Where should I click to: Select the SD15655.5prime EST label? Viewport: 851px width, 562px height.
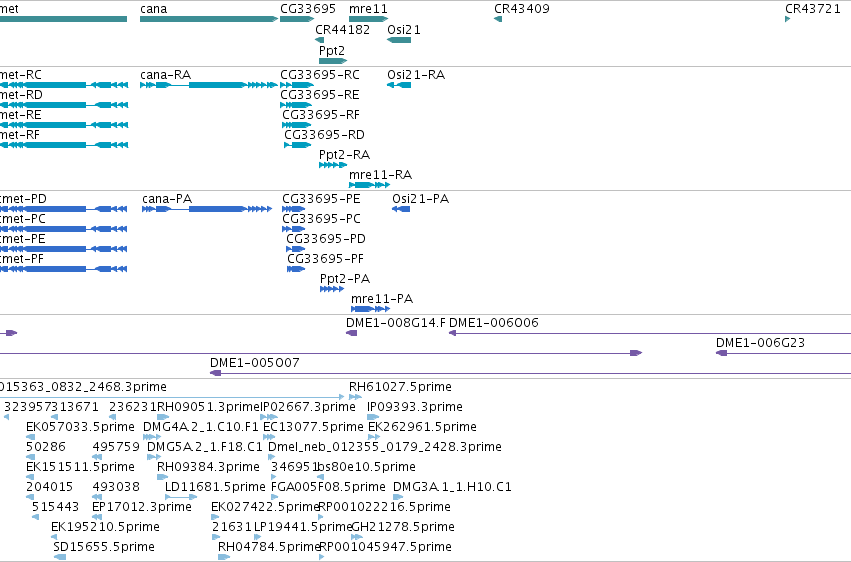coord(104,548)
